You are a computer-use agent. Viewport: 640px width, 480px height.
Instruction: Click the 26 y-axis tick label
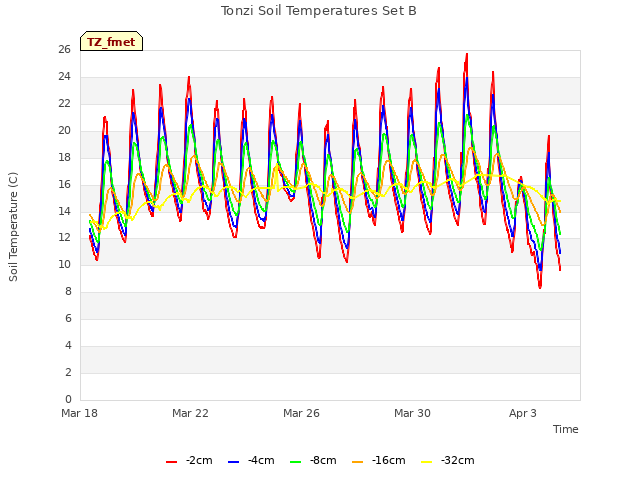pyautogui.click(x=64, y=50)
